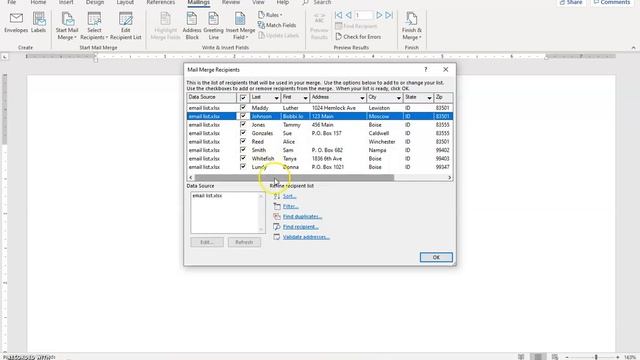Image resolution: width=640 pixels, height=360 pixels.
Task: Go to previous record arrow
Action: click(349, 15)
